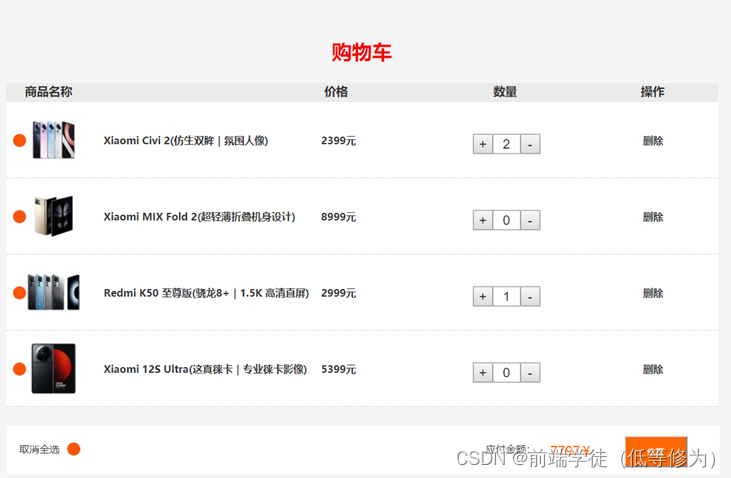Click the Xiaomi MIX Fold 2 product name
Viewport: 731px width, 478px height.
[x=199, y=217]
